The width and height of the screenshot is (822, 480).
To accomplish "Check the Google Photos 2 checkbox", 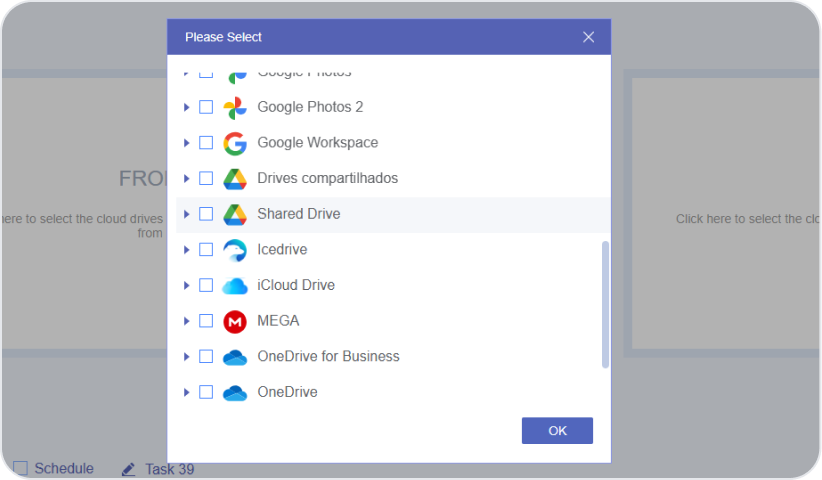I will (206, 107).
